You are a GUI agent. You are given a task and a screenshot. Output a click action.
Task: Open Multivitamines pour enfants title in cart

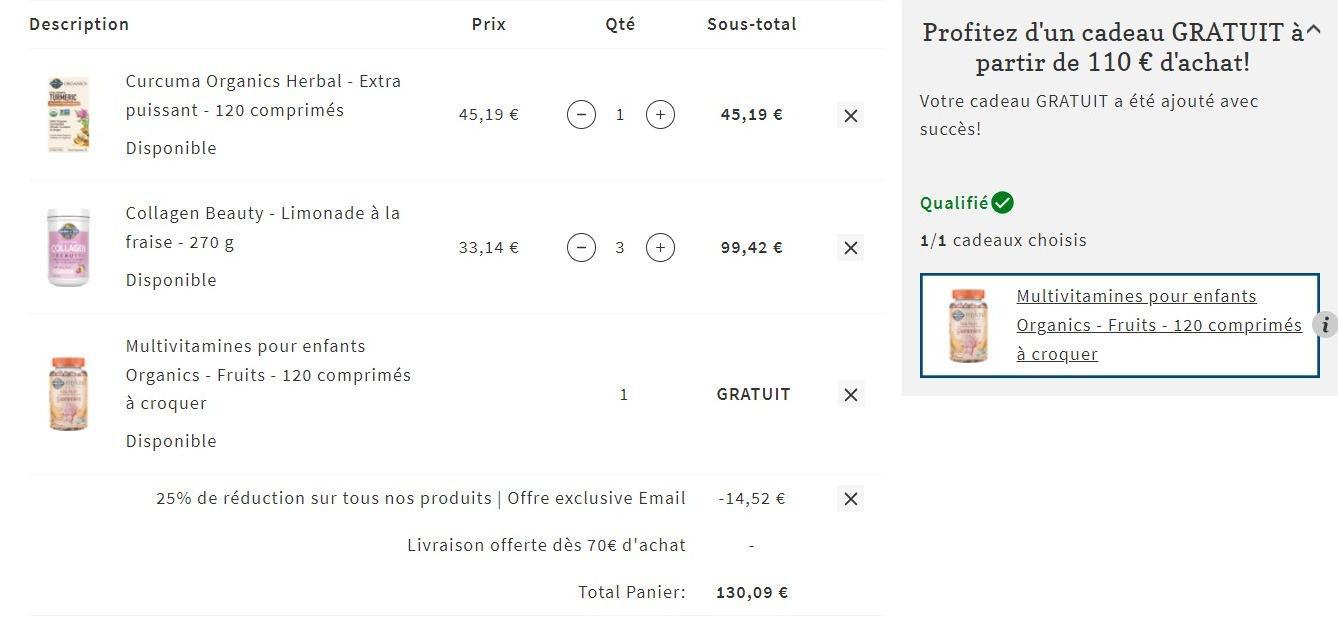pos(268,375)
